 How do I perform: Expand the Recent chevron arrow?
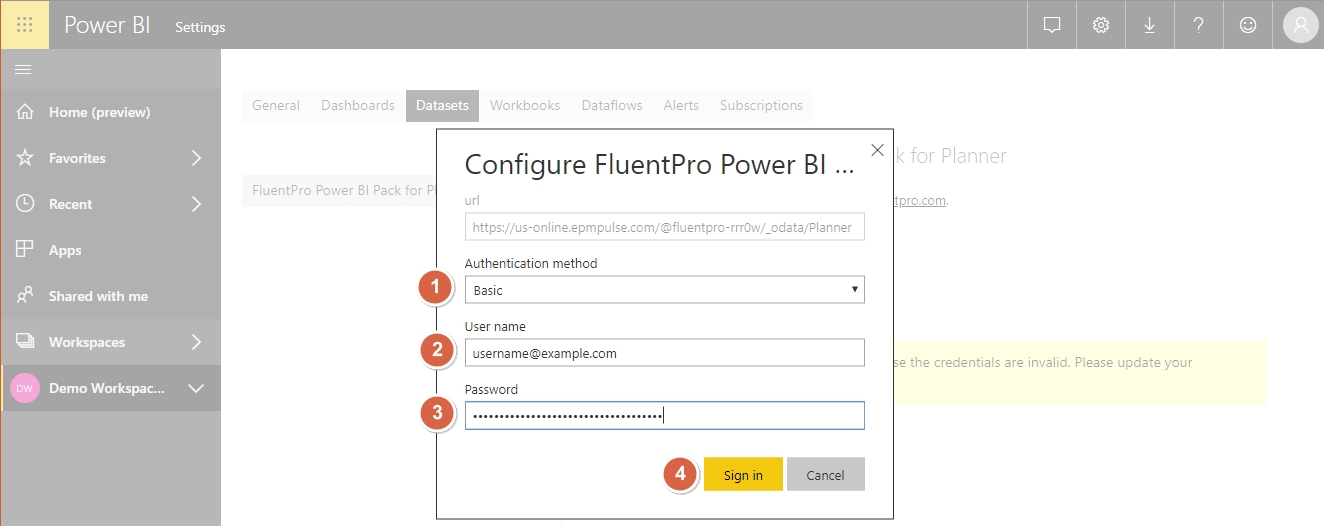pos(196,204)
